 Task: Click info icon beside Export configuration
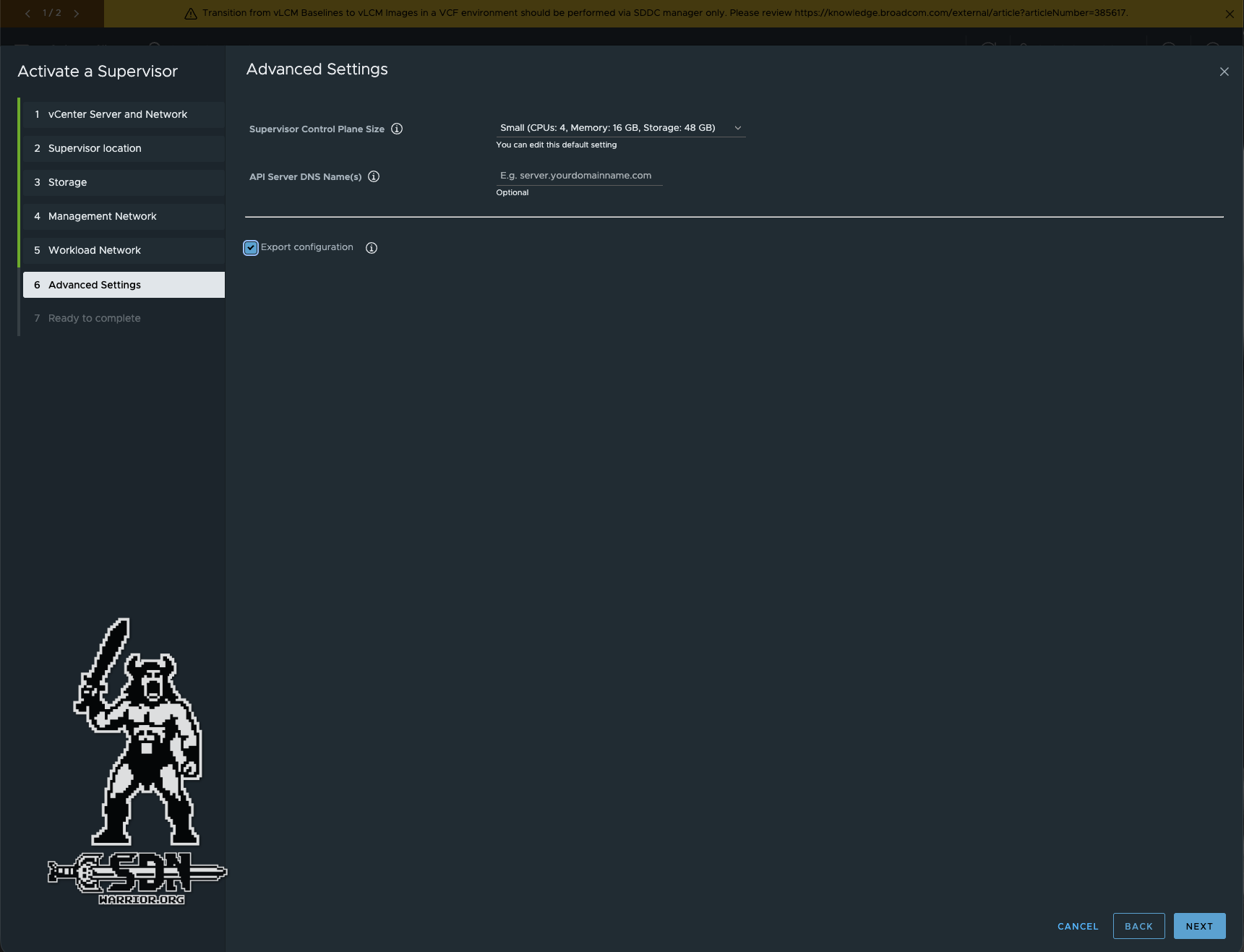[x=372, y=248]
